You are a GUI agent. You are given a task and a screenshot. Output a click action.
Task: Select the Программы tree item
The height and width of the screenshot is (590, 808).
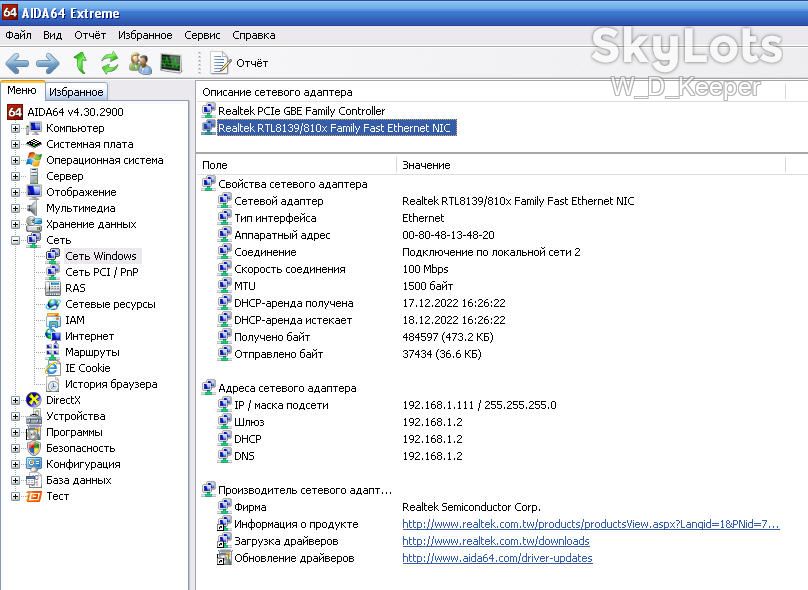(x=74, y=432)
